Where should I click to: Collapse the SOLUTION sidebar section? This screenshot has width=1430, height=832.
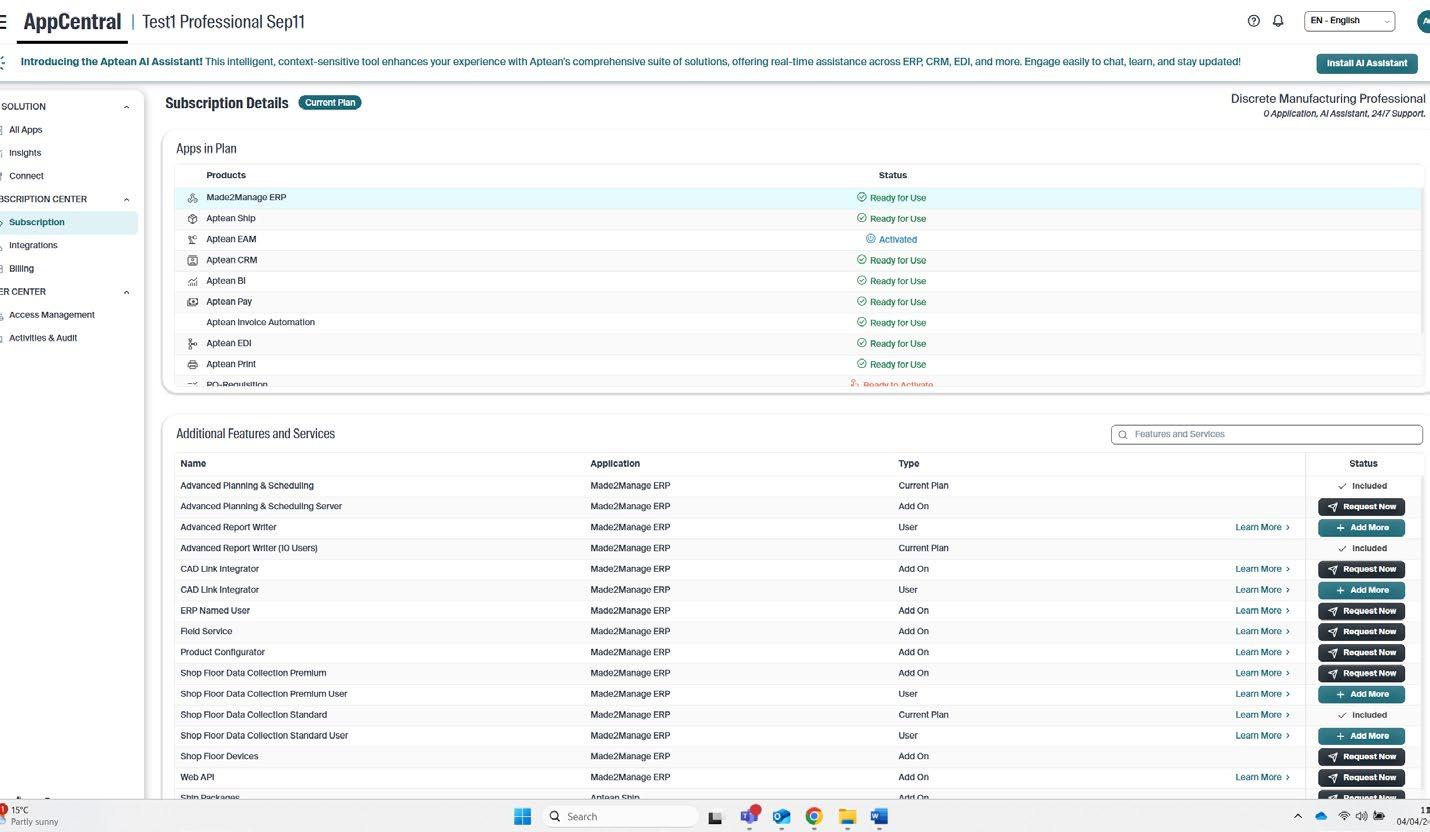click(x=126, y=107)
